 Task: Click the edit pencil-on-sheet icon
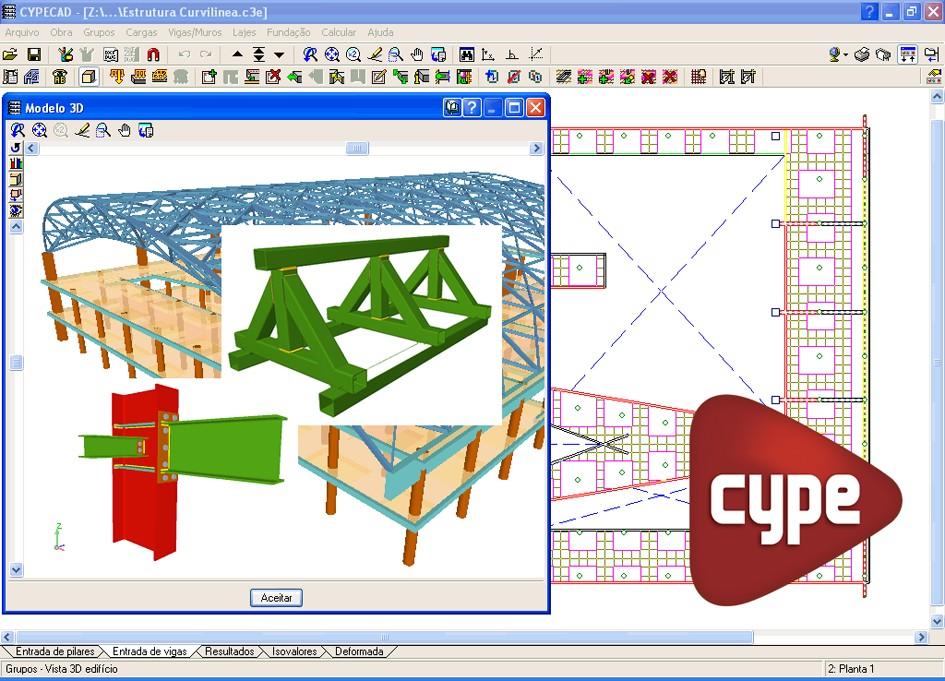[x=378, y=77]
